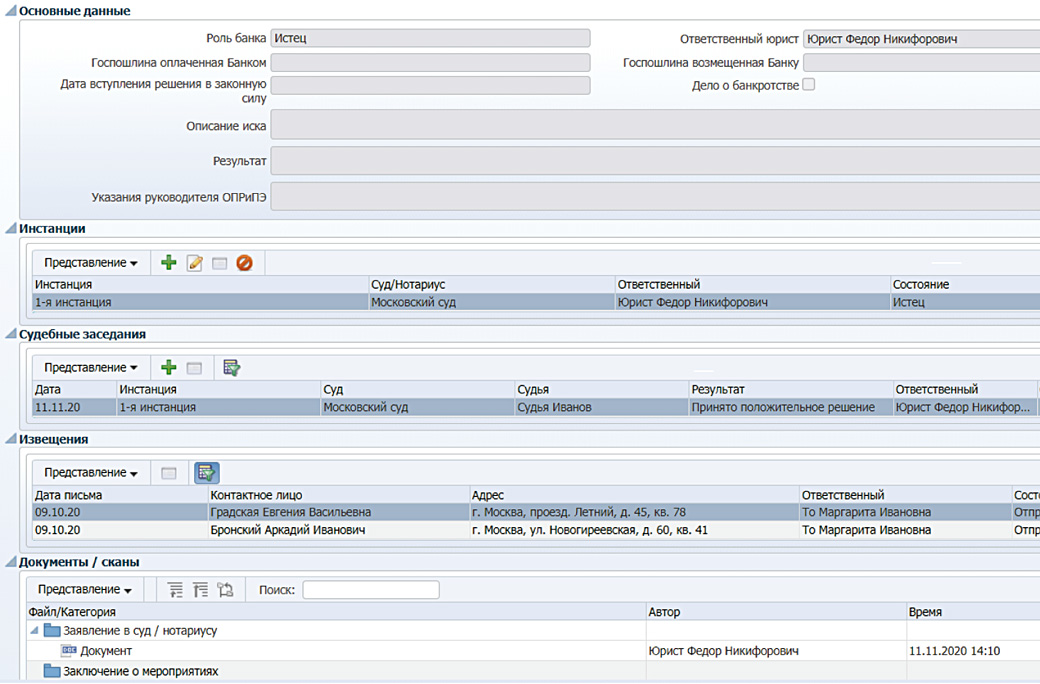Click the expand all icon in Документы toolbar
Image resolution: width=1040 pixels, height=684 pixels.
coord(176,590)
